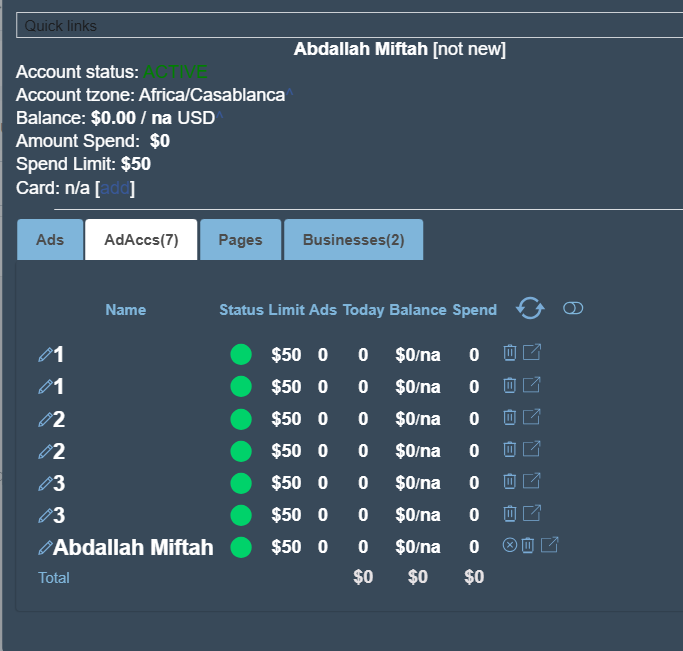Click the trash icon in Abdallah Miftah row
The height and width of the screenshot is (651, 683).
pyautogui.click(x=528, y=546)
